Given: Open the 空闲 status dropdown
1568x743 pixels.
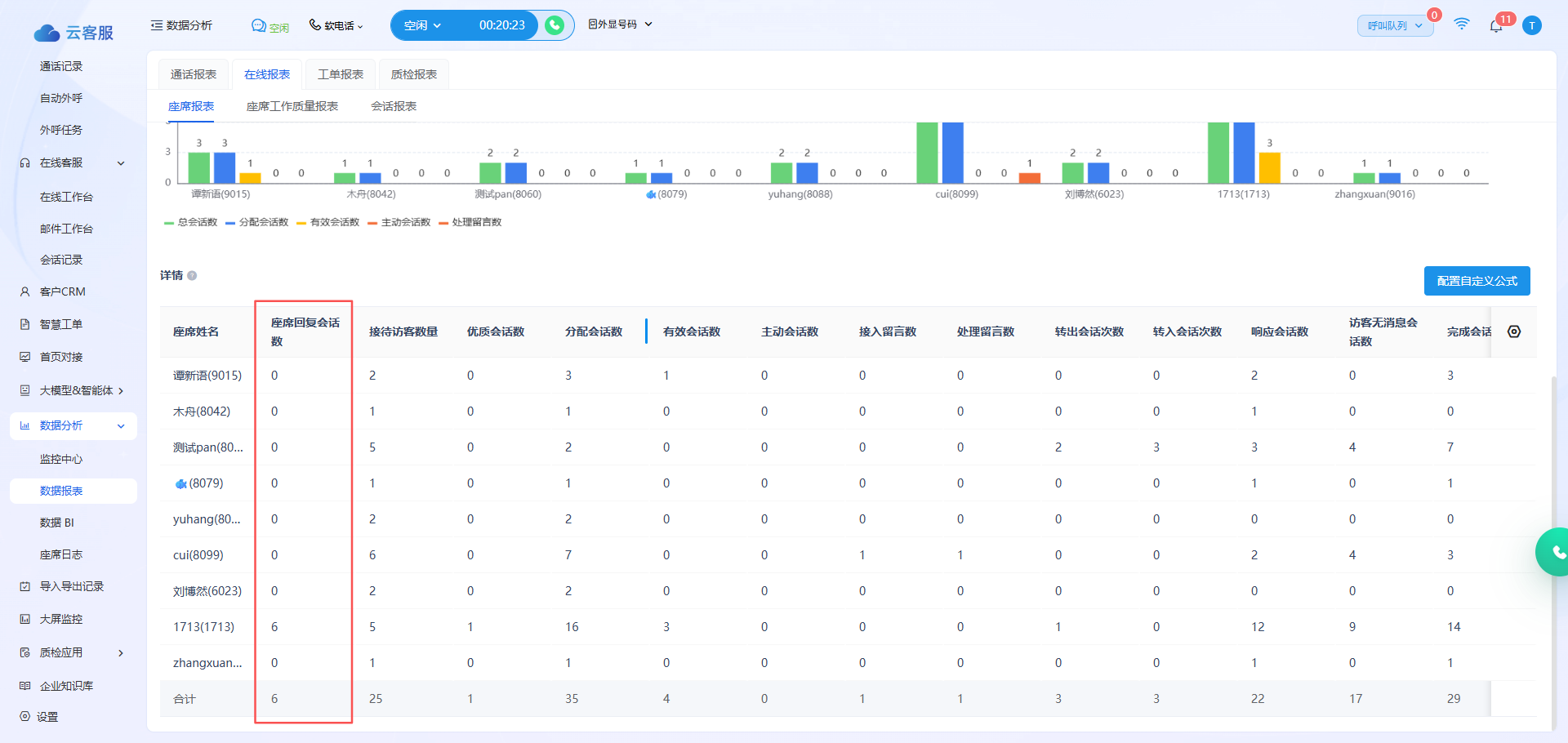Looking at the screenshot, I should tap(423, 25).
